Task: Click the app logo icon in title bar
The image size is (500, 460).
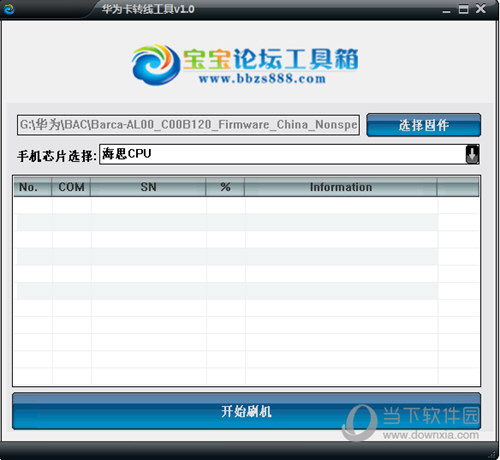Action: click(x=9, y=9)
